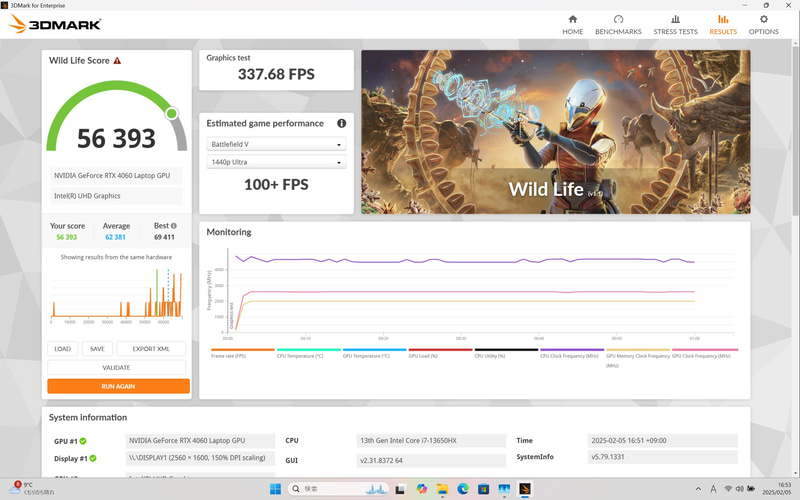Open the weather widget
The image size is (800, 500).
(x=32, y=489)
